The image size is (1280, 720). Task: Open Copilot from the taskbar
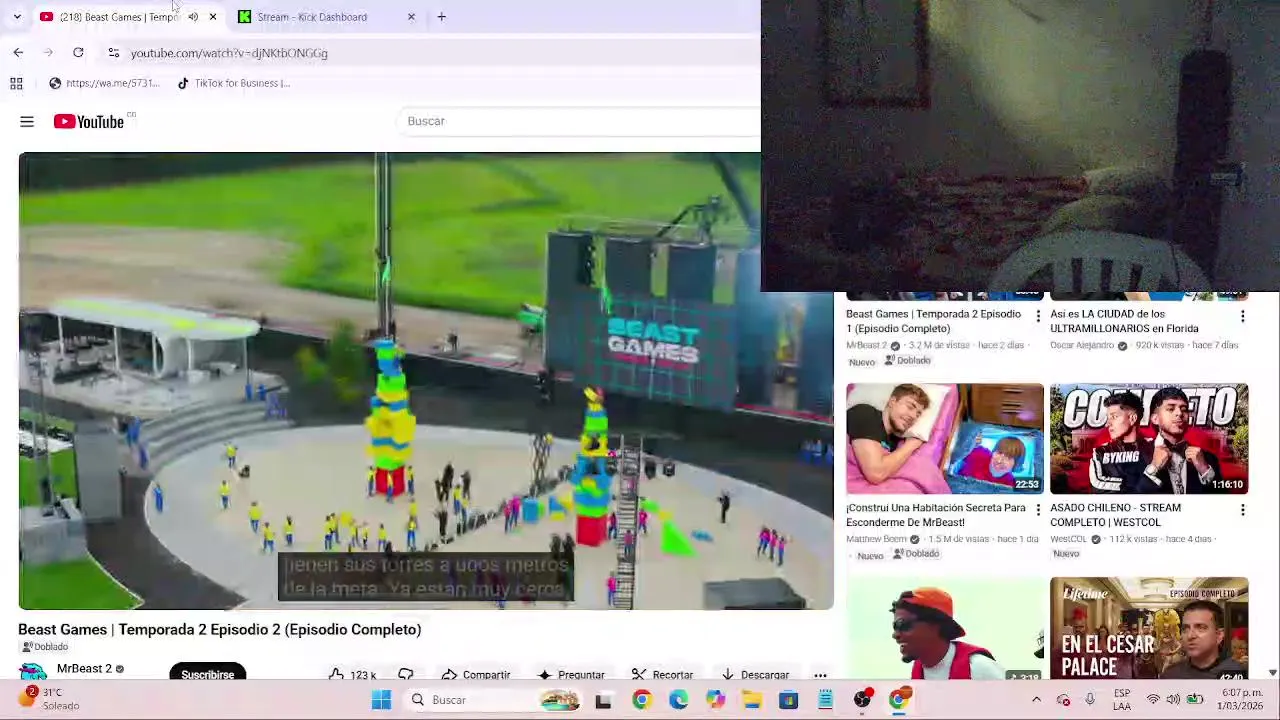point(715,700)
